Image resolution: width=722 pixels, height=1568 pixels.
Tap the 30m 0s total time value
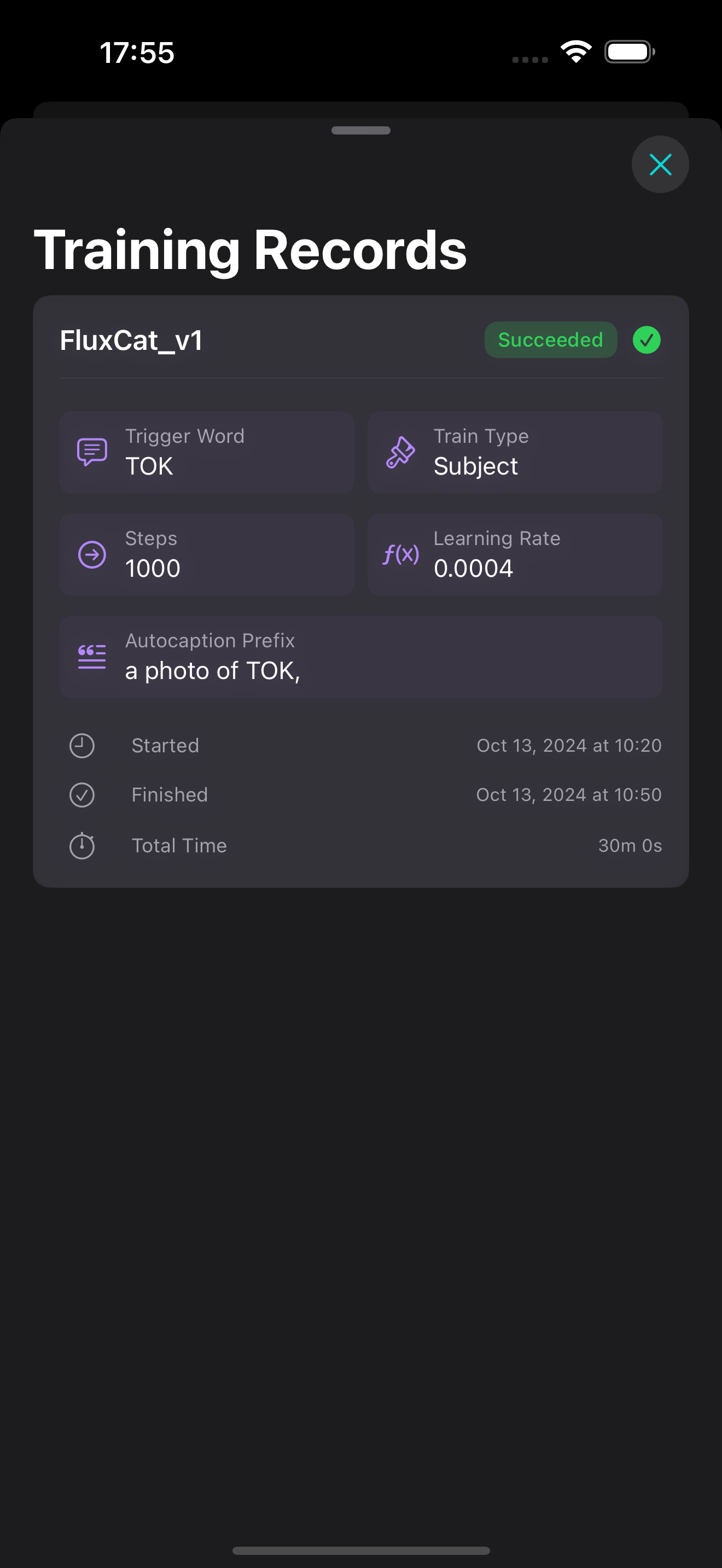(630, 845)
